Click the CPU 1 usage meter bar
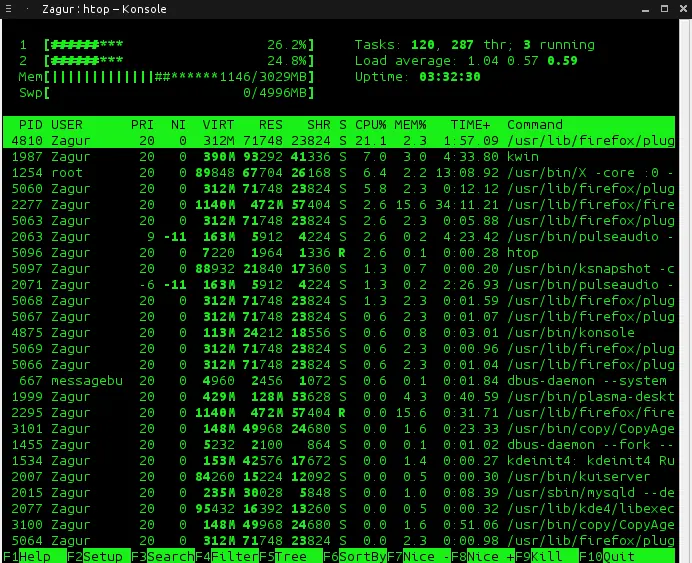 click(x=179, y=45)
